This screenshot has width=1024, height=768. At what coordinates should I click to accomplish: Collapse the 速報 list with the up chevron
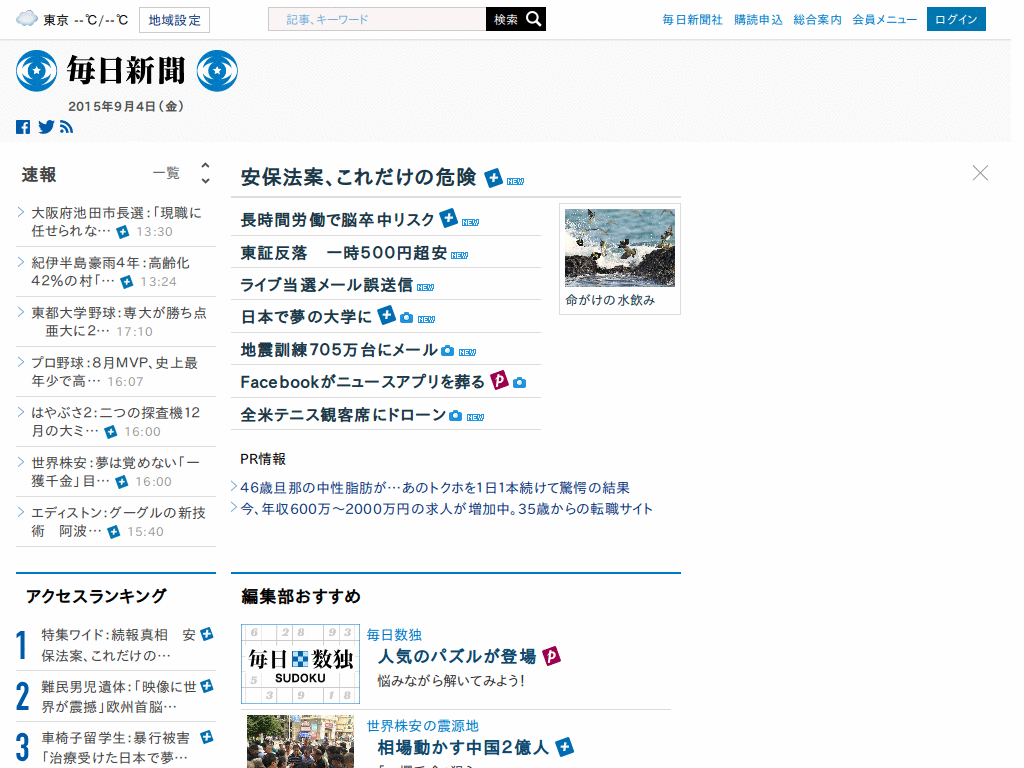pyautogui.click(x=205, y=166)
